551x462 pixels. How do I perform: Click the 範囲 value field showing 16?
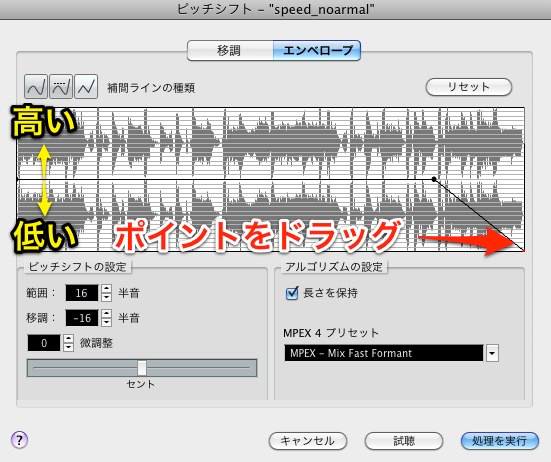click(82, 293)
